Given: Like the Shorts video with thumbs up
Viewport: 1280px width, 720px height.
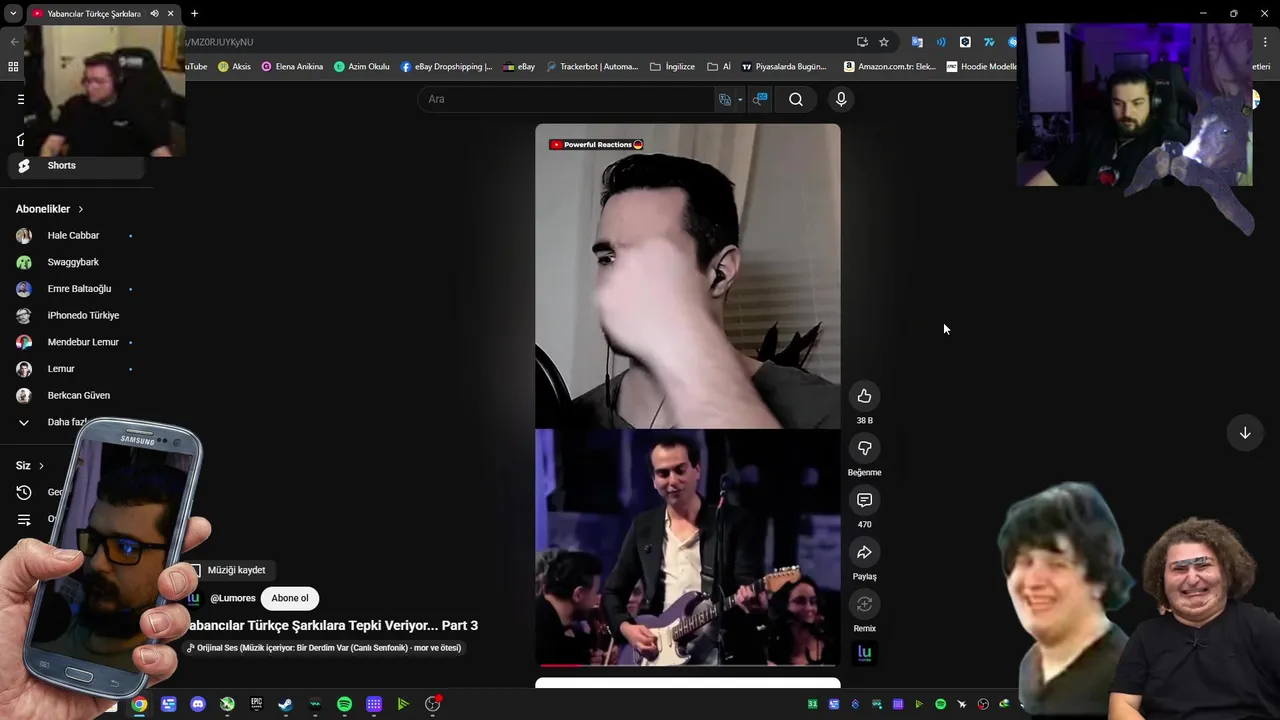Looking at the screenshot, I should 864,396.
